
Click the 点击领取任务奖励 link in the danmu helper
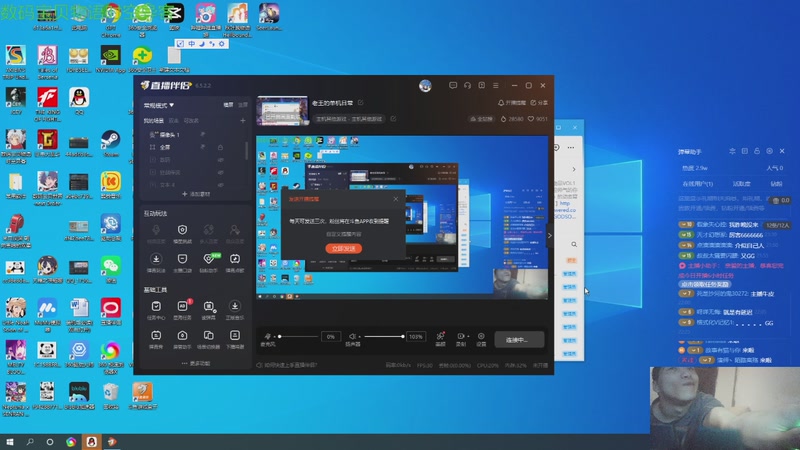[704, 284]
